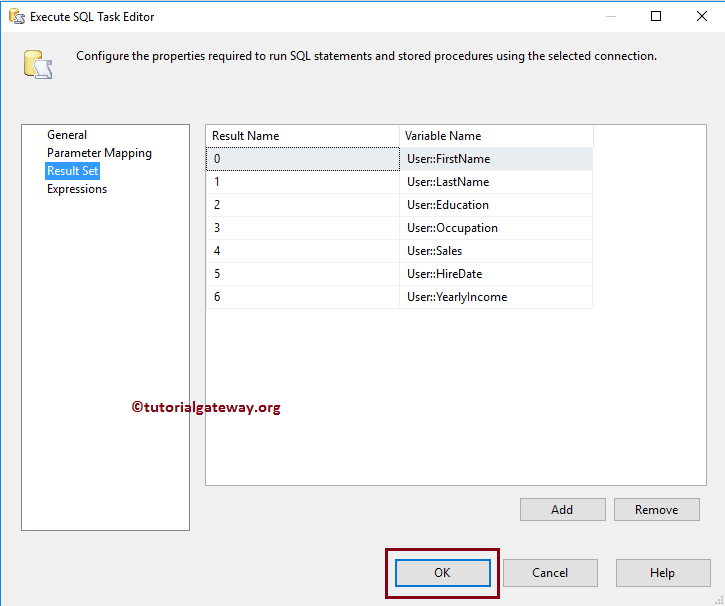Click the database scroll icon beside the description
725x606 pixels.
(38, 64)
